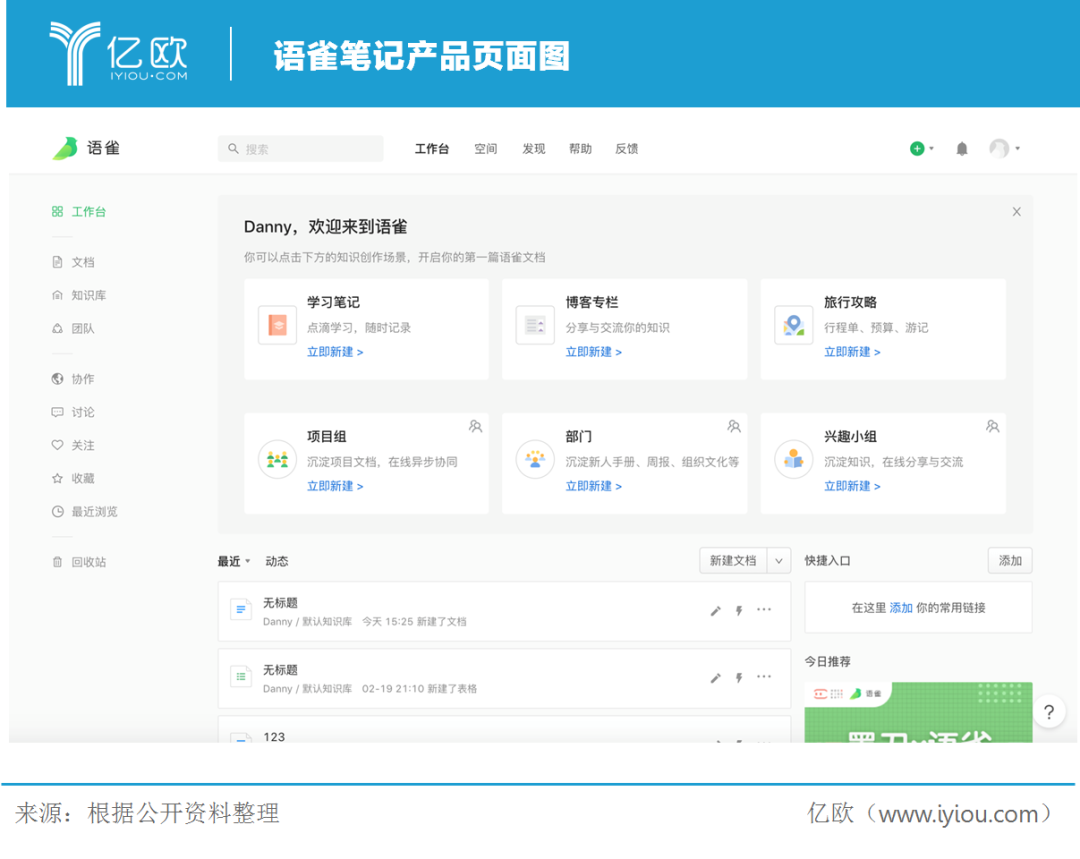1080x859 pixels.
Task: Open the 空间 navigation tab
Action: coord(486,149)
